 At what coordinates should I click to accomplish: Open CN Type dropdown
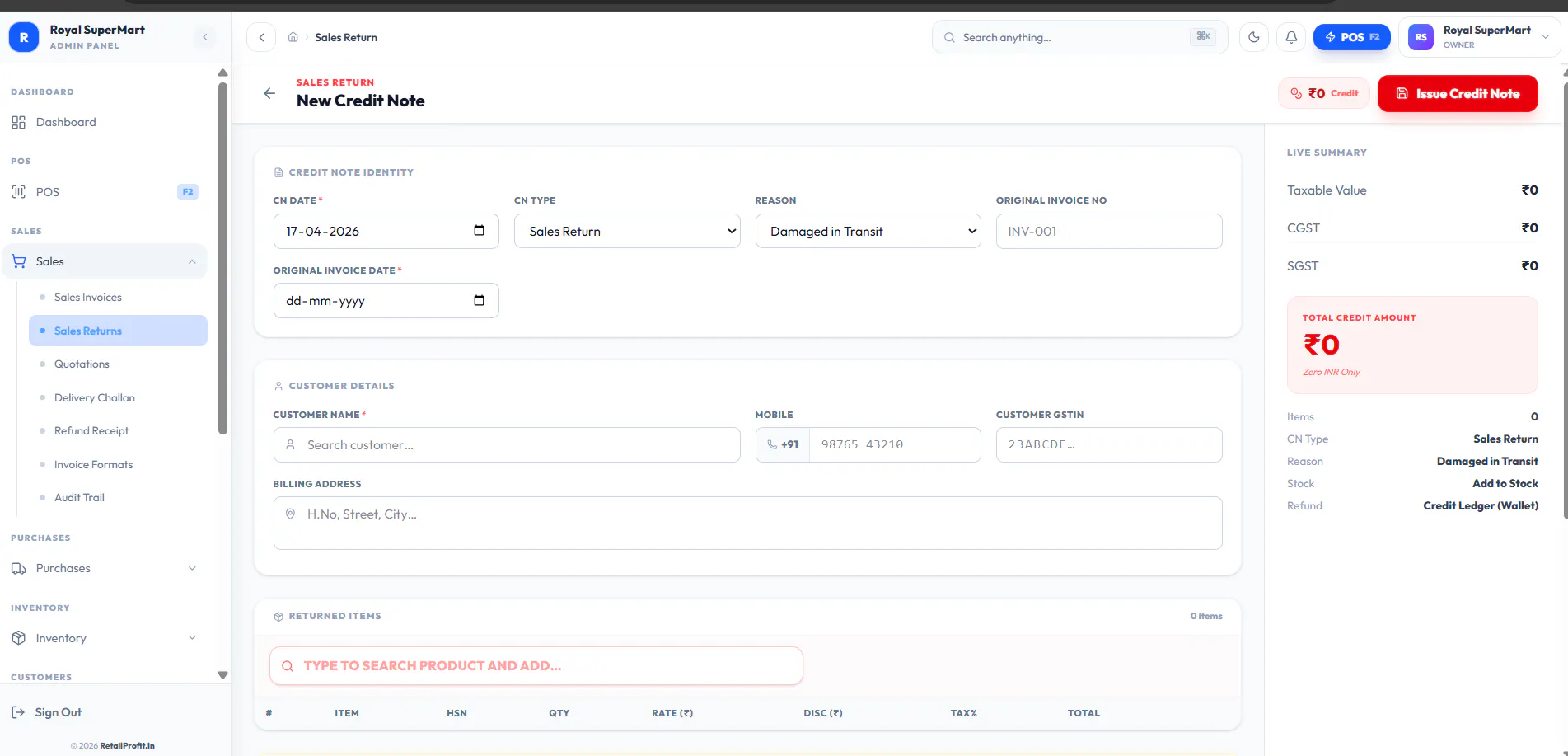(x=627, y=231)
